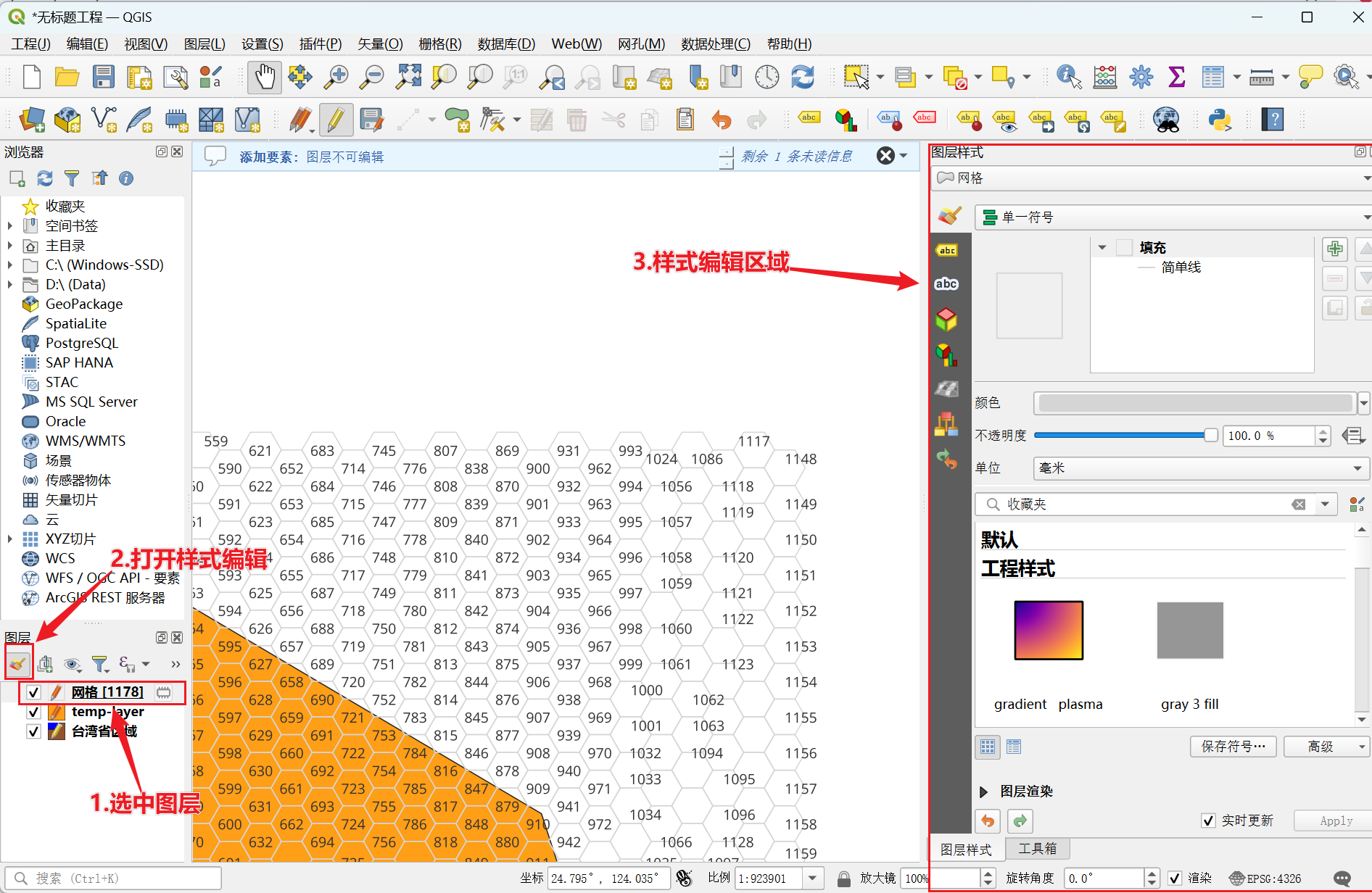Viewport: 1372px width, 893px height.
Task: Add symbol layer with green plus
Action: 1335,249
